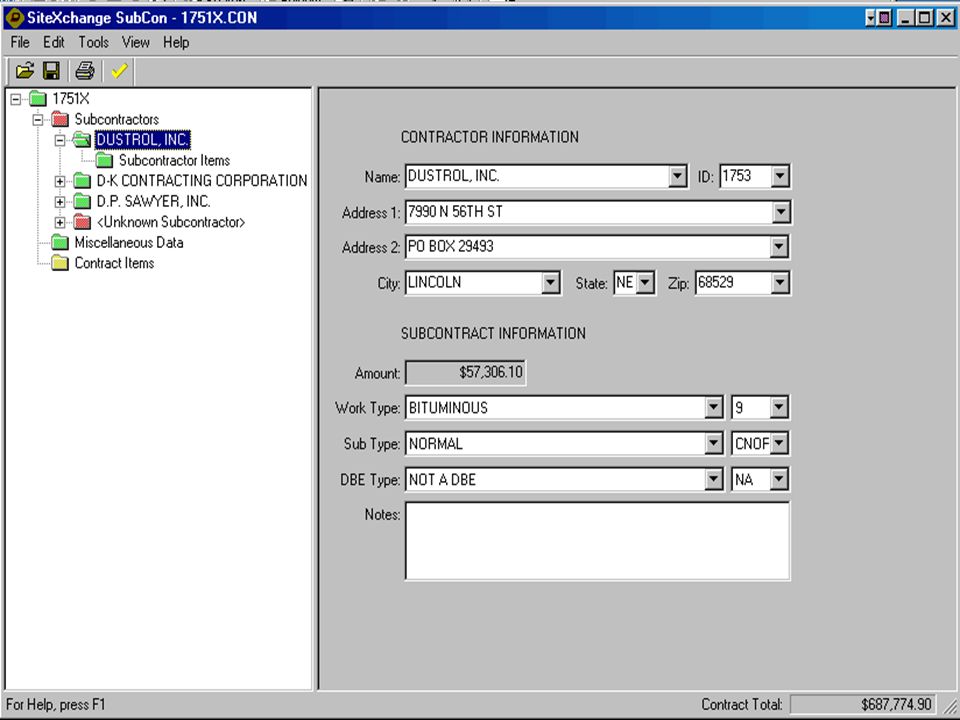Click the Amount field showing $57,306.10
Screen dimensions: 960x720
tap(465, 372)
